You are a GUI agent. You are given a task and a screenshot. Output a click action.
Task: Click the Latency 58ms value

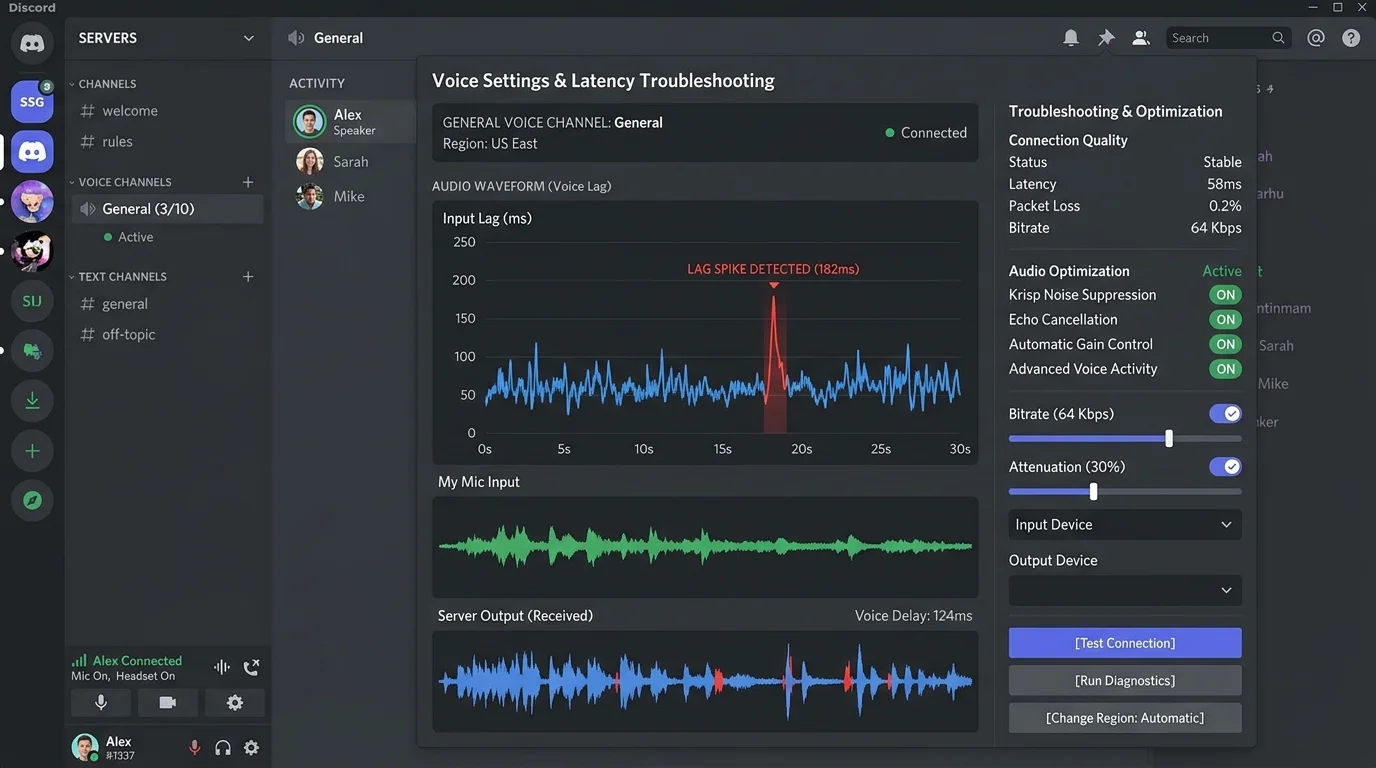click(1224, 184)
